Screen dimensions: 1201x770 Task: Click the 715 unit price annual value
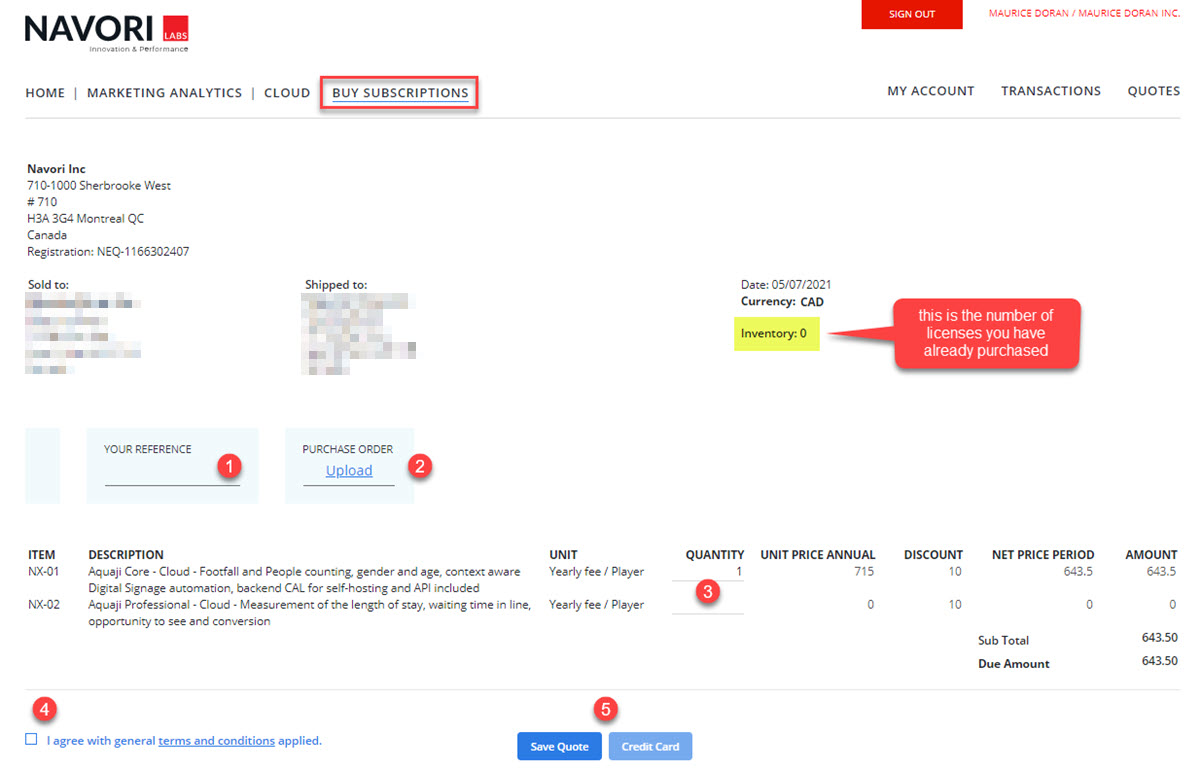tap(865, 572)
